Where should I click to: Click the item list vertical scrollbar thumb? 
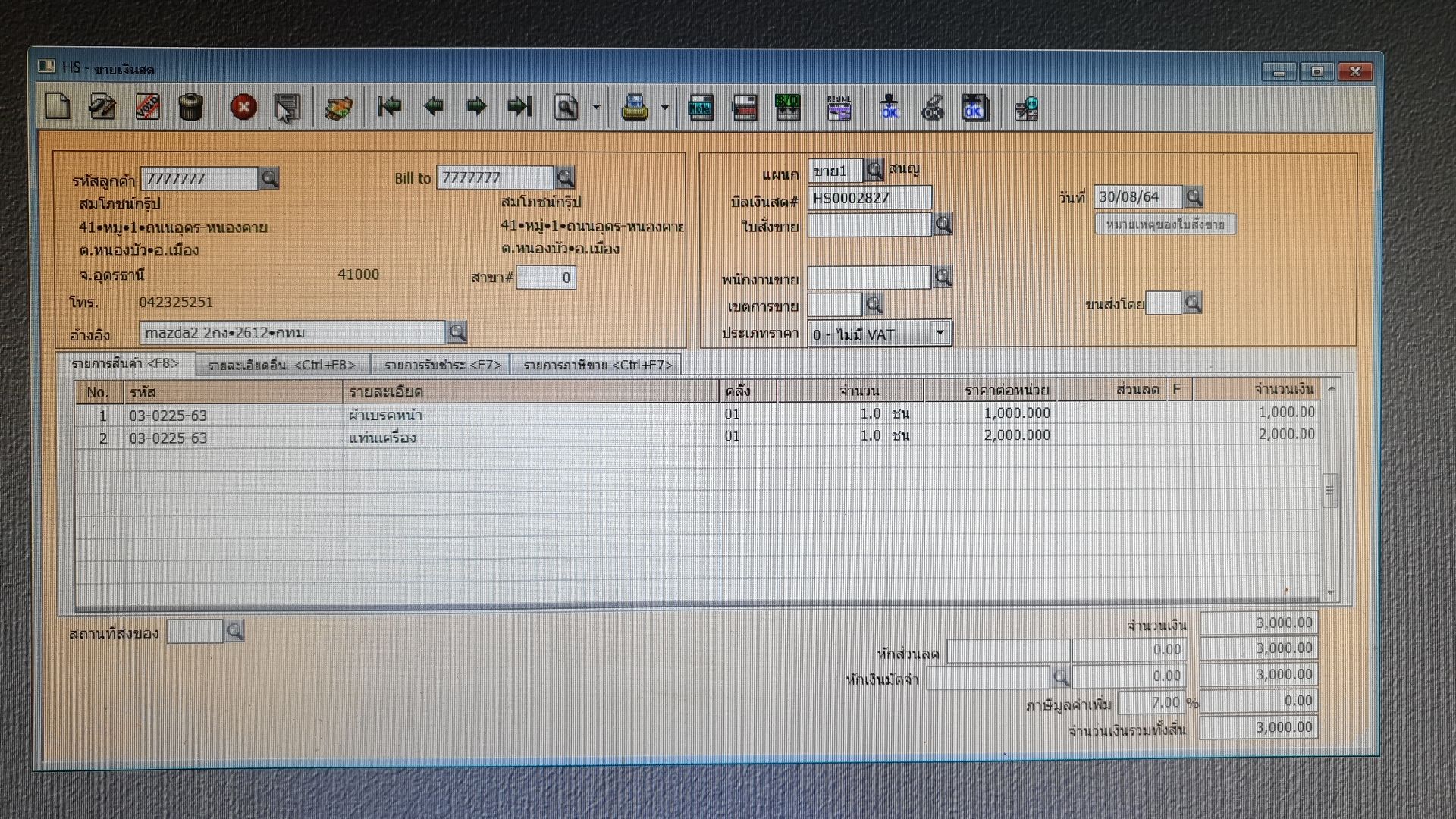pos(1329,491)
